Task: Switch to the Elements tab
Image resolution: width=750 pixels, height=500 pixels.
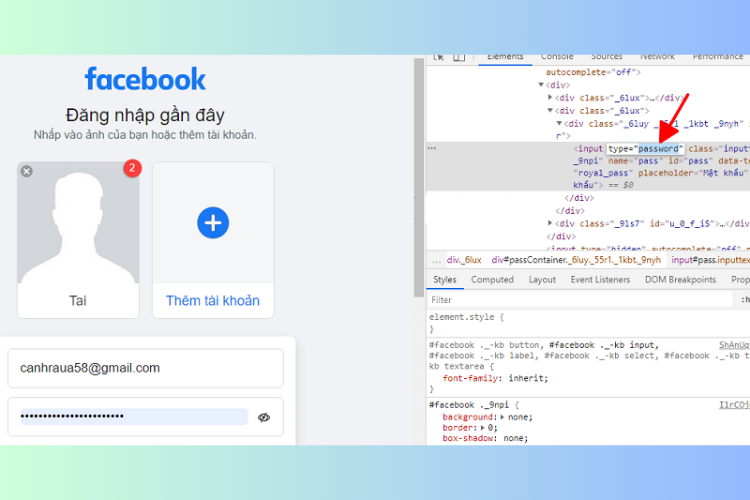Action: (505, 57)
